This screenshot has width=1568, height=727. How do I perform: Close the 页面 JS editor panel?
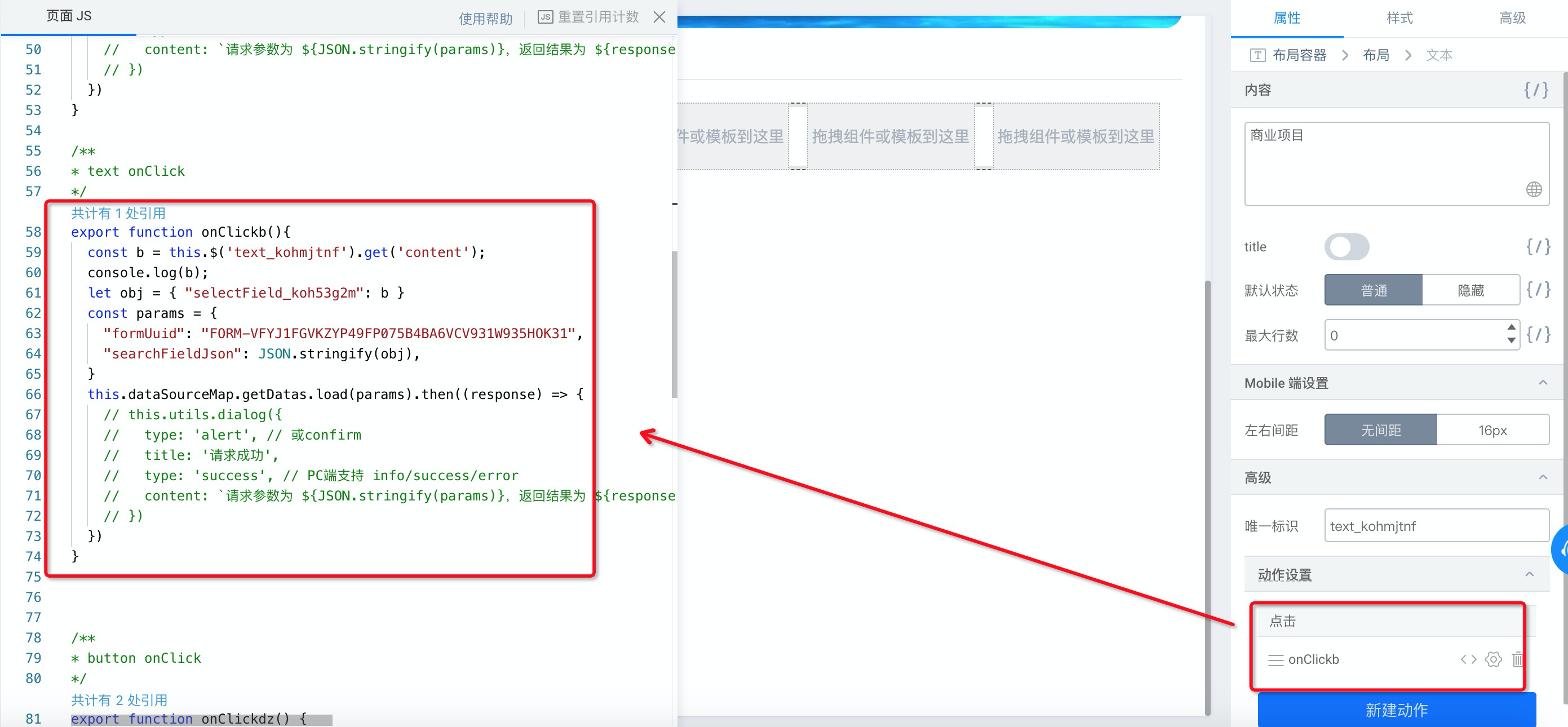tap(659, 17)
